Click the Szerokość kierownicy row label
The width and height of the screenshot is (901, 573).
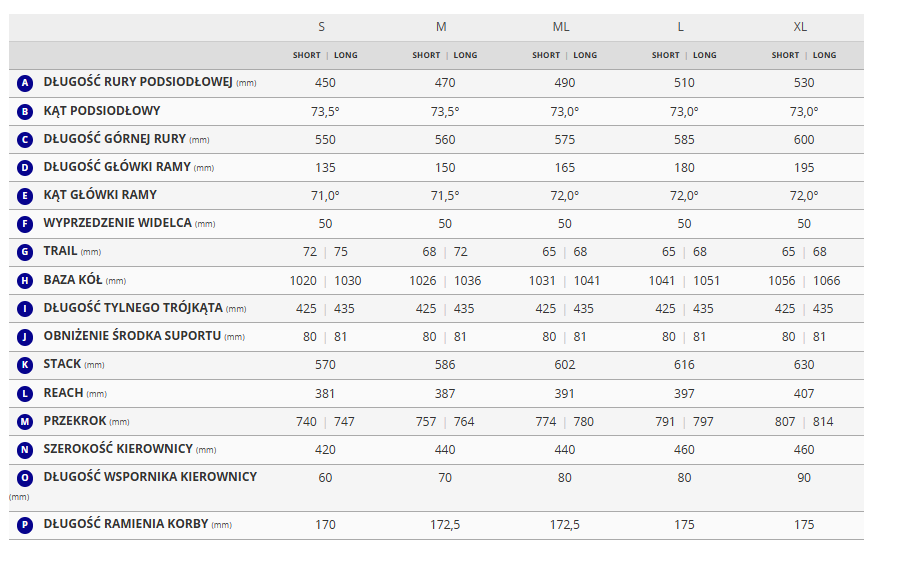point(118,450)
